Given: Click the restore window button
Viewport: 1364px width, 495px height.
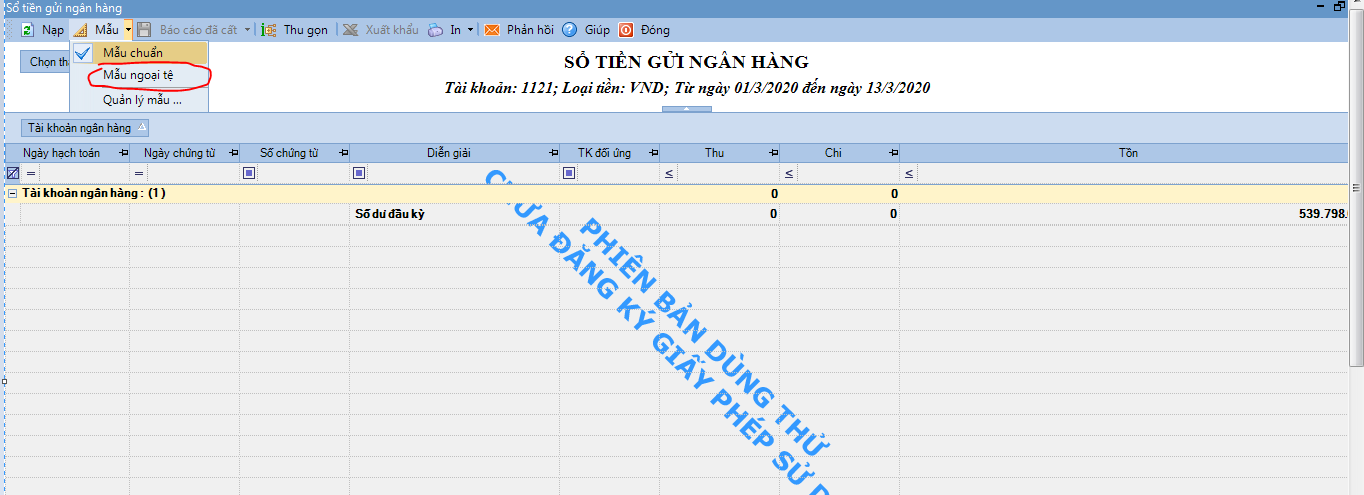Looking at the screenshot, I should point(1340,7).
